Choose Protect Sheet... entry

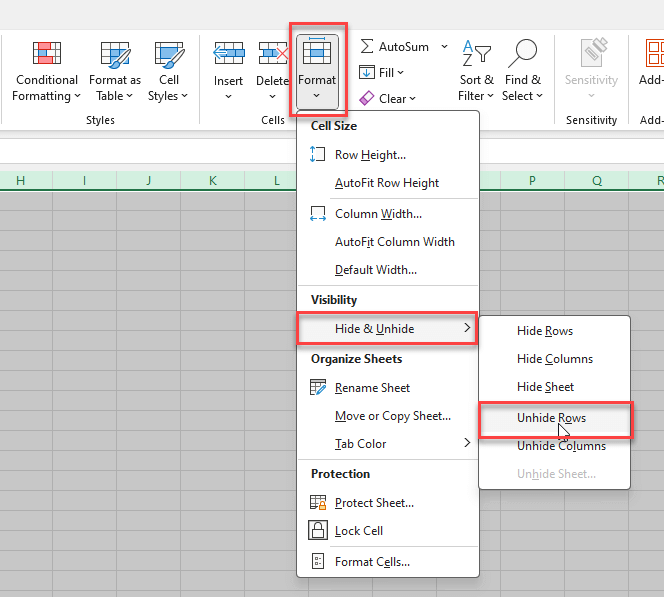click(x=388, y=503)
